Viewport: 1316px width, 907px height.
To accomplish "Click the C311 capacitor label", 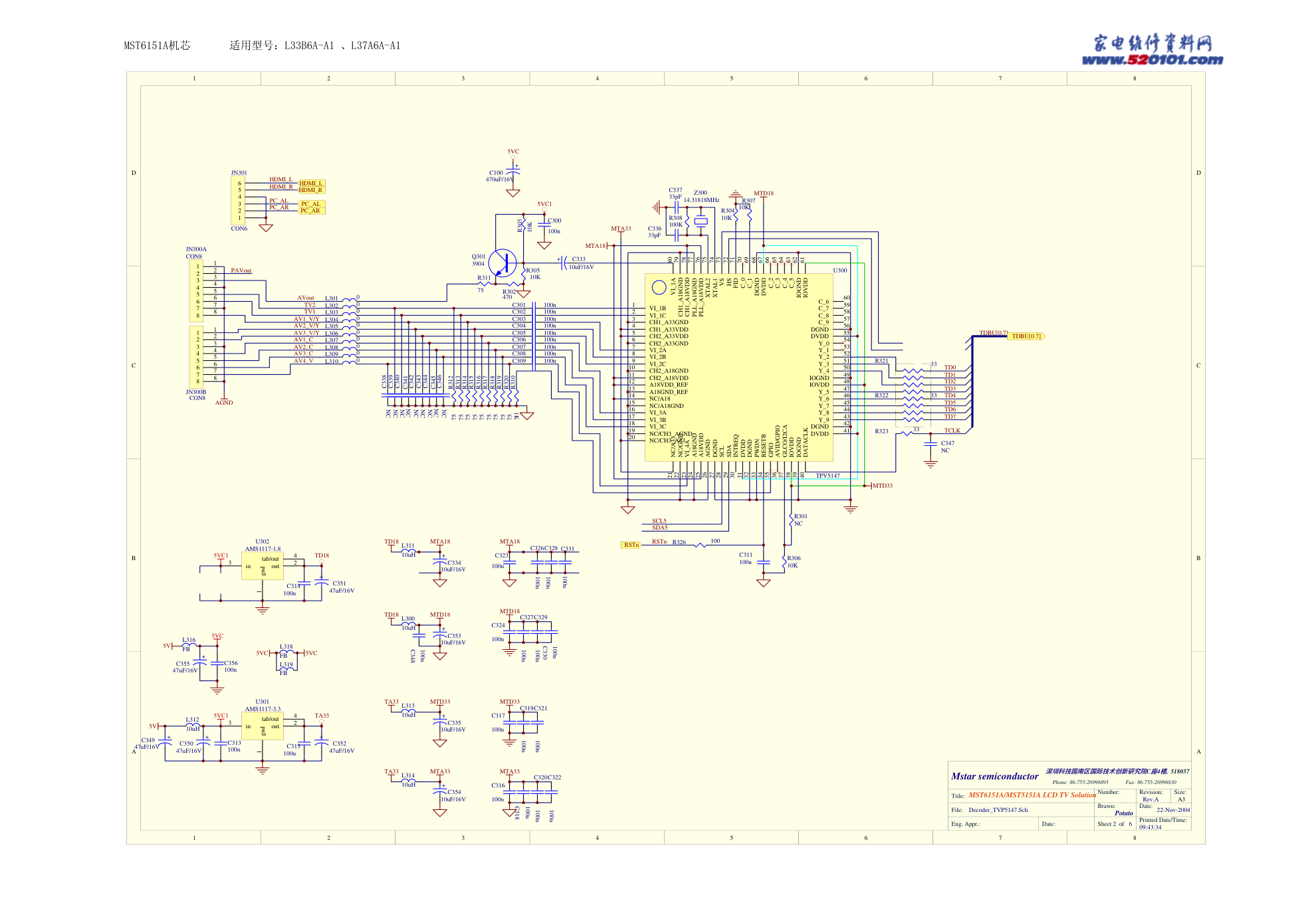I will pos(746,555).
